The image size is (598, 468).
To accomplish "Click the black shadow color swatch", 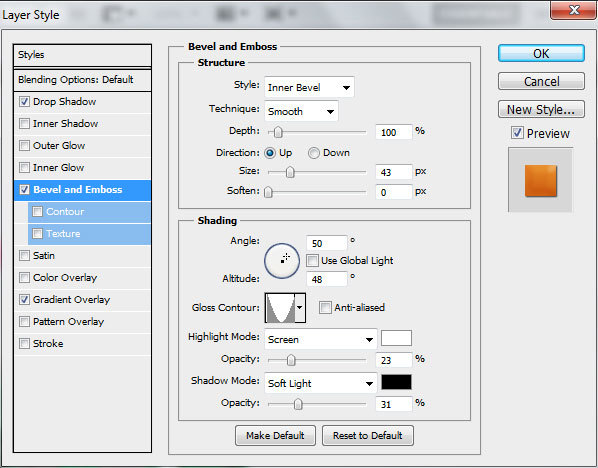I will click(x=396, y=382).
